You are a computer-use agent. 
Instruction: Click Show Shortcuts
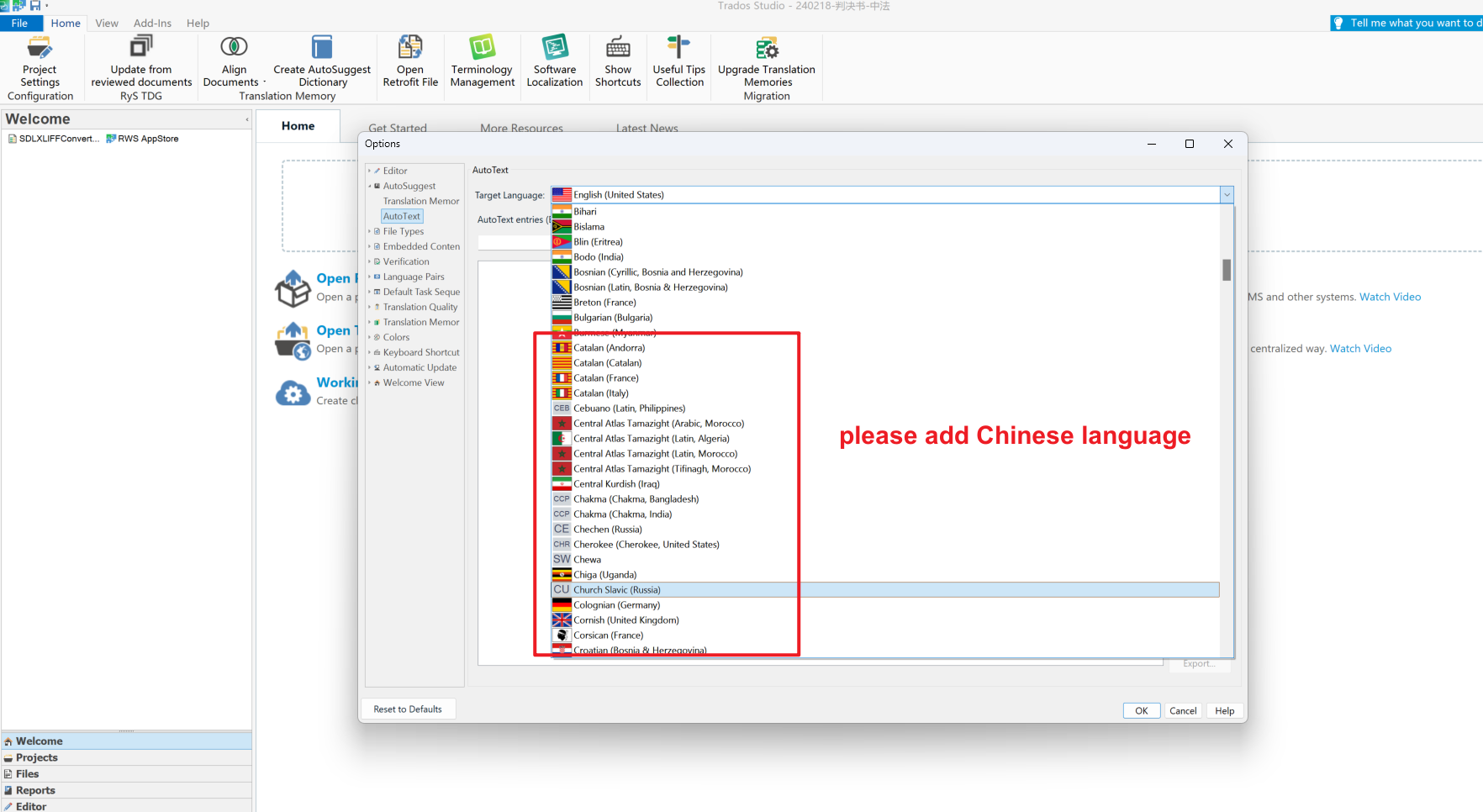[618, 61]
